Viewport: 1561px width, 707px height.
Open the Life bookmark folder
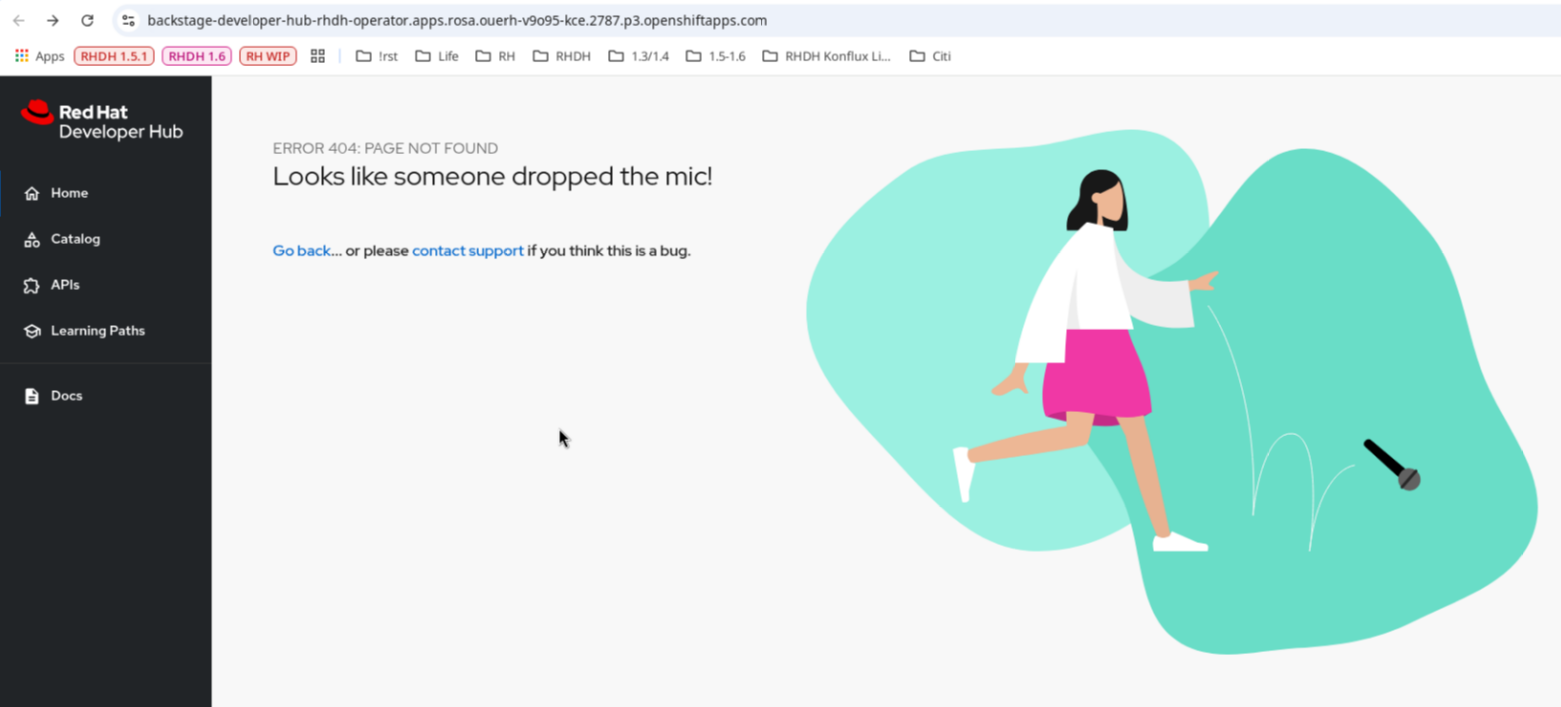pyautogui.click(x=437, y=56)
